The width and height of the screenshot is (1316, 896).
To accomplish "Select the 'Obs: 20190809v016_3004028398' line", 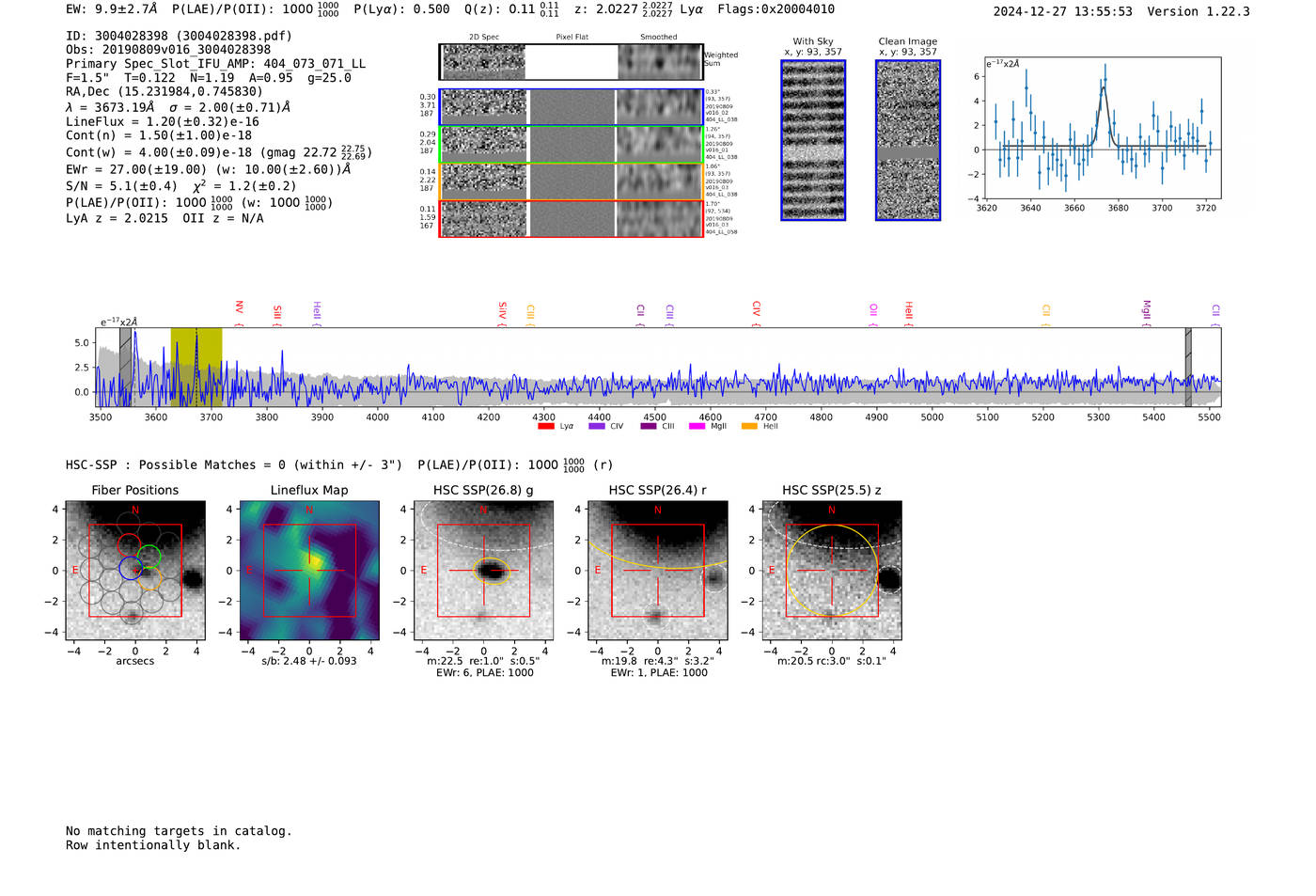I will point(168,50).
